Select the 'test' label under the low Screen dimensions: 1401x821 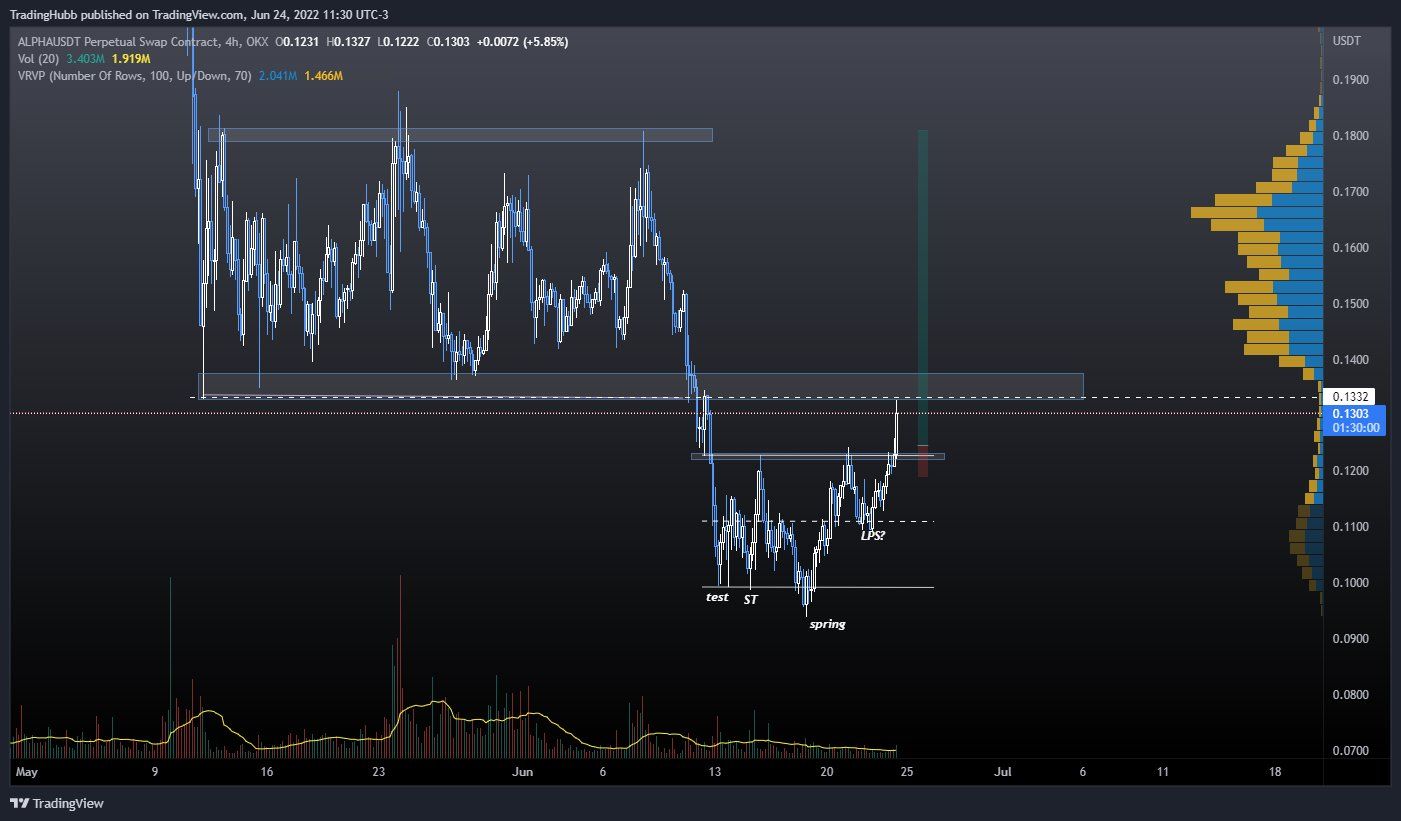[717, 597]
